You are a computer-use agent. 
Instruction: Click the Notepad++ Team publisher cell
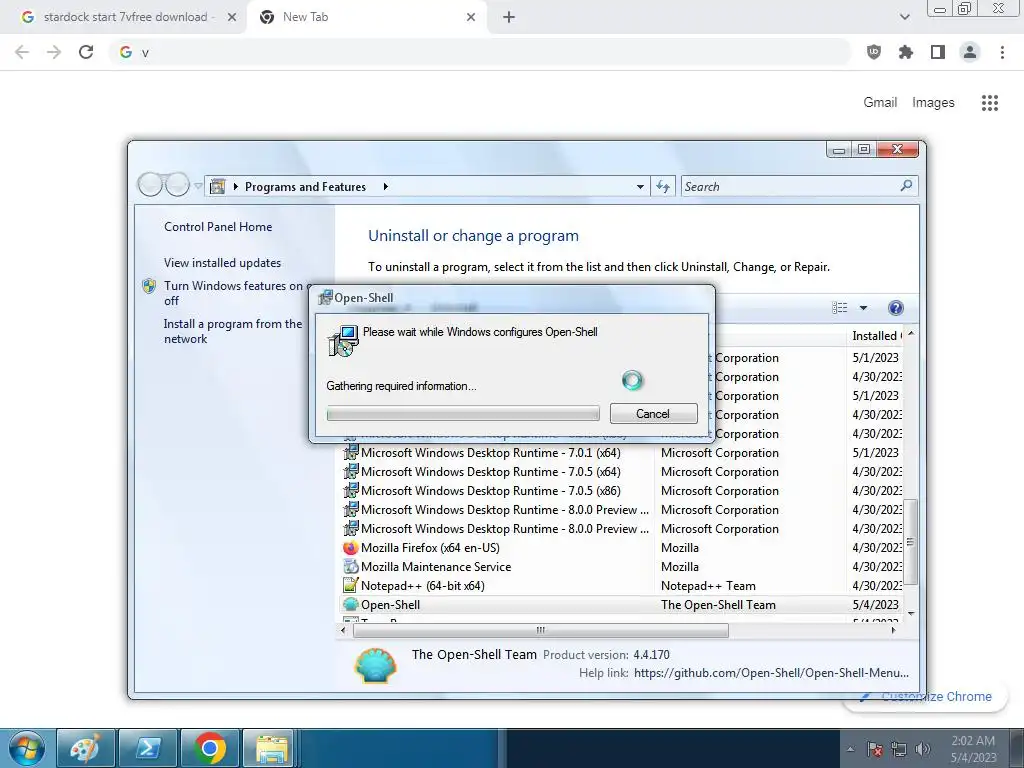click(708, 586)
